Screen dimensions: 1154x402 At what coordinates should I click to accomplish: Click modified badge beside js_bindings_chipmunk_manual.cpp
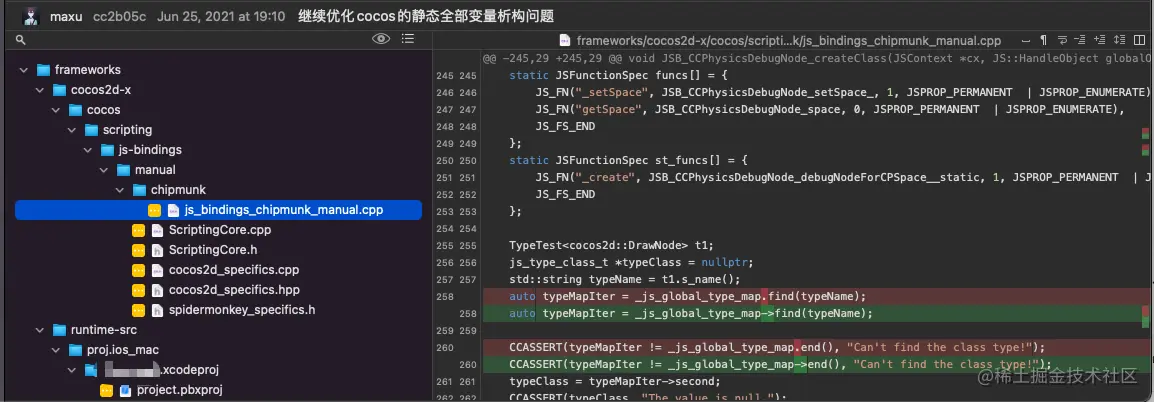coord(155,210)
